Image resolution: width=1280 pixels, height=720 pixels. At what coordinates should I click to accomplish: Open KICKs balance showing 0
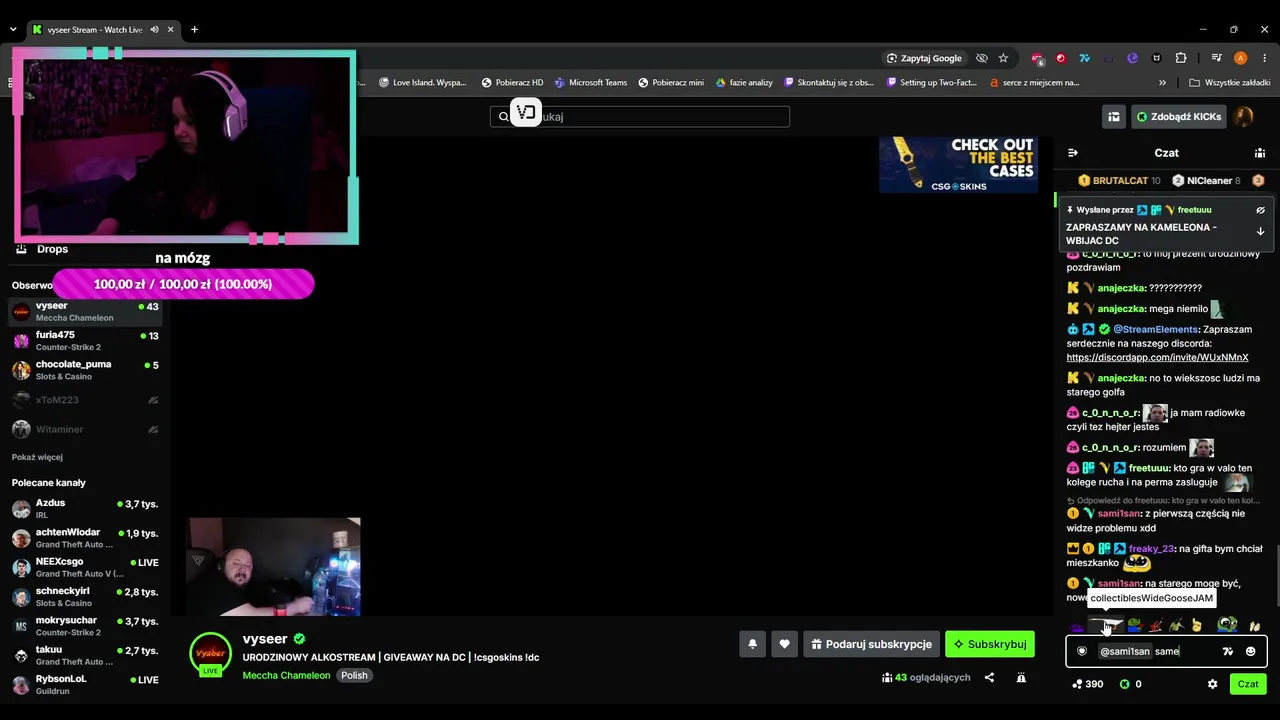pos(1130,684)
